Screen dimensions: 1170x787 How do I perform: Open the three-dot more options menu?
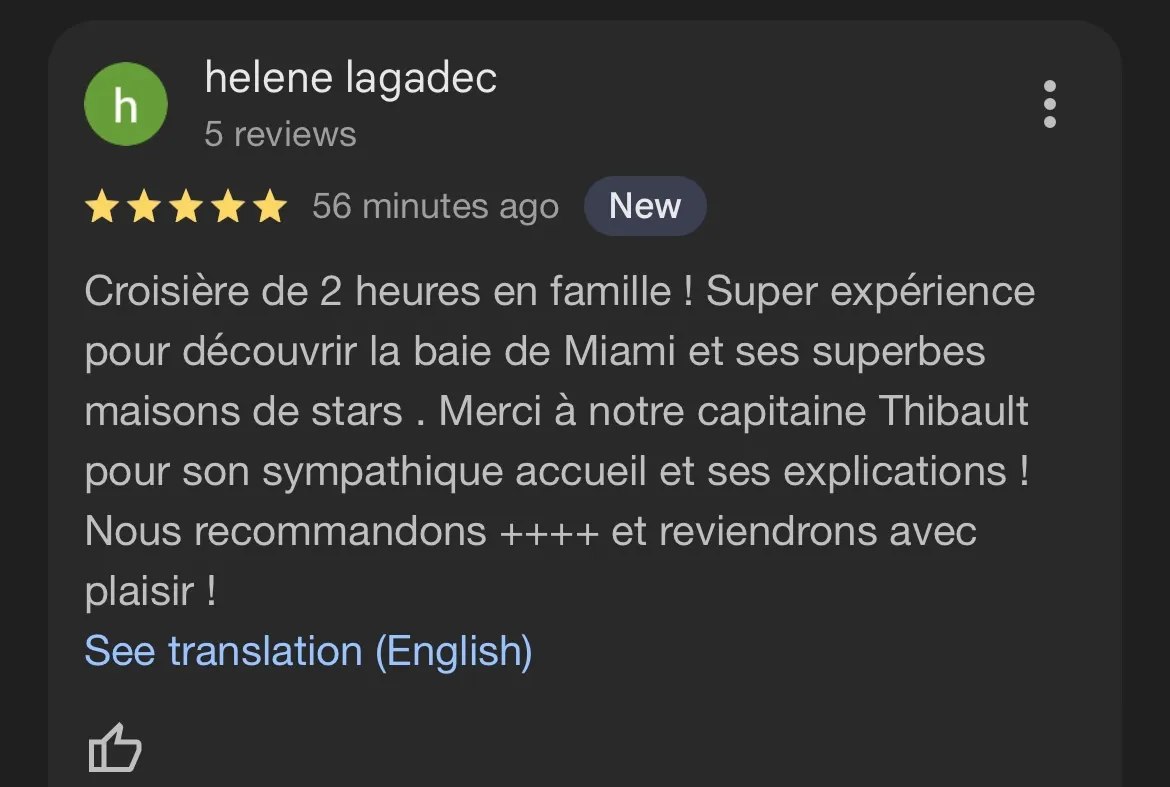coord(1049,105)
